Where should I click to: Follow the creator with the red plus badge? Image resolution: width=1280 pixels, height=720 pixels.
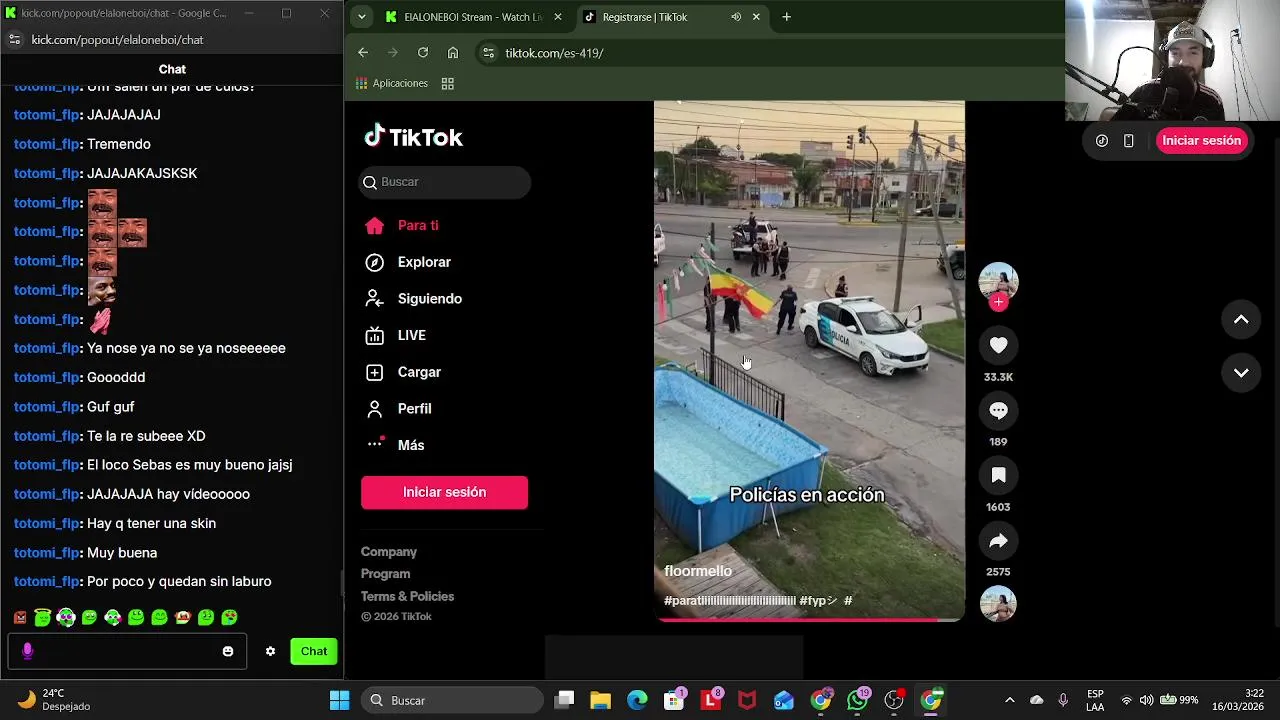click(998, 302)
